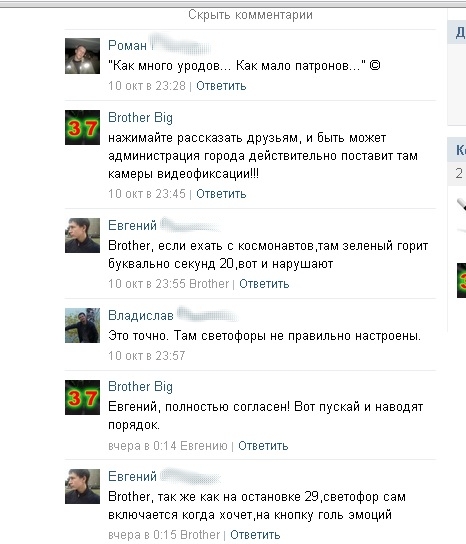Open the 10 окт в 23:57 timestamp

coord(147,356)
